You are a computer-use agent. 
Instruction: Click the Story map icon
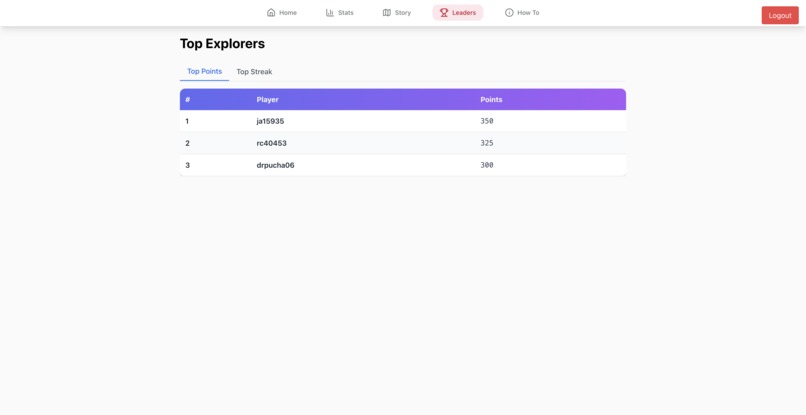pyautogui.click(x=387, y=12)
